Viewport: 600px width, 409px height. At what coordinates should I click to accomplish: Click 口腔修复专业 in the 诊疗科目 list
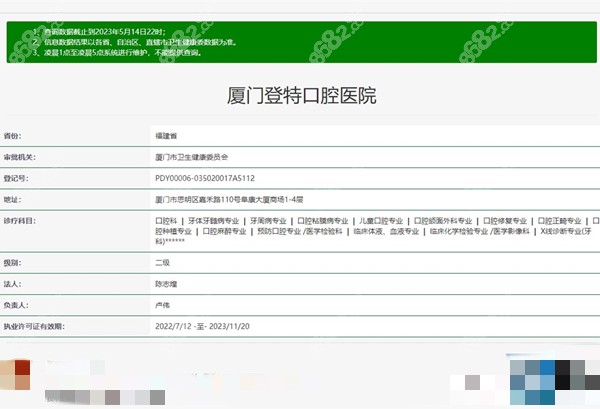point(505,221)
